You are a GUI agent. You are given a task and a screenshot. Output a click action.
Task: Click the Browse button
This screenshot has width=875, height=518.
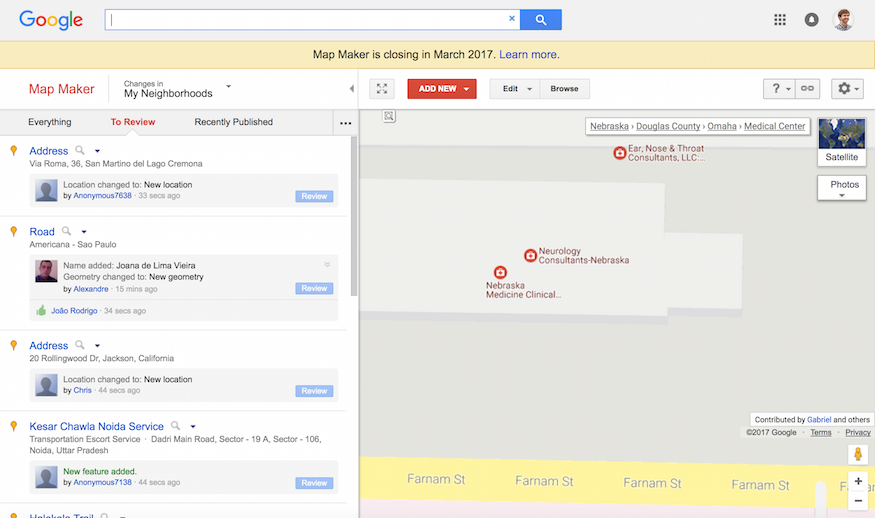point(564,89)
